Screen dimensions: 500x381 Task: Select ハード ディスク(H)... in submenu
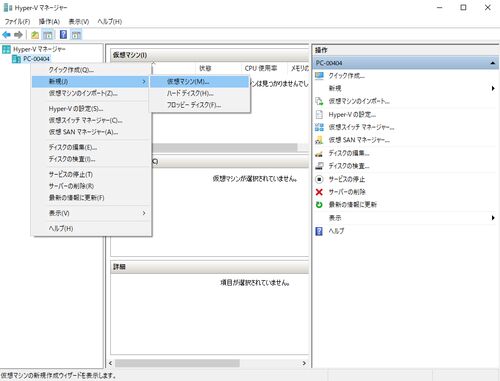199,93
